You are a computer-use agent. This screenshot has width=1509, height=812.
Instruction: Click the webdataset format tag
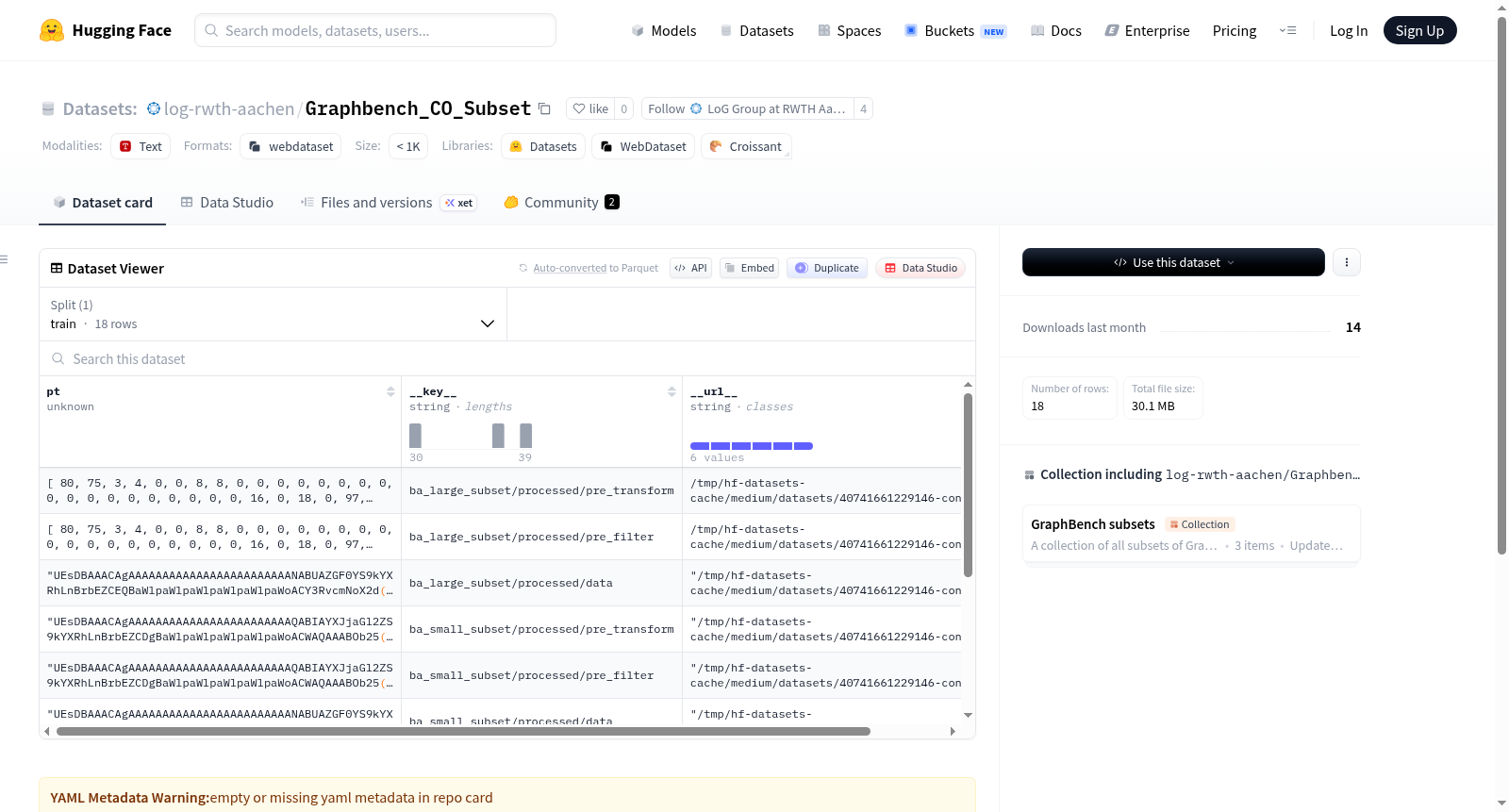coord(291,146)
